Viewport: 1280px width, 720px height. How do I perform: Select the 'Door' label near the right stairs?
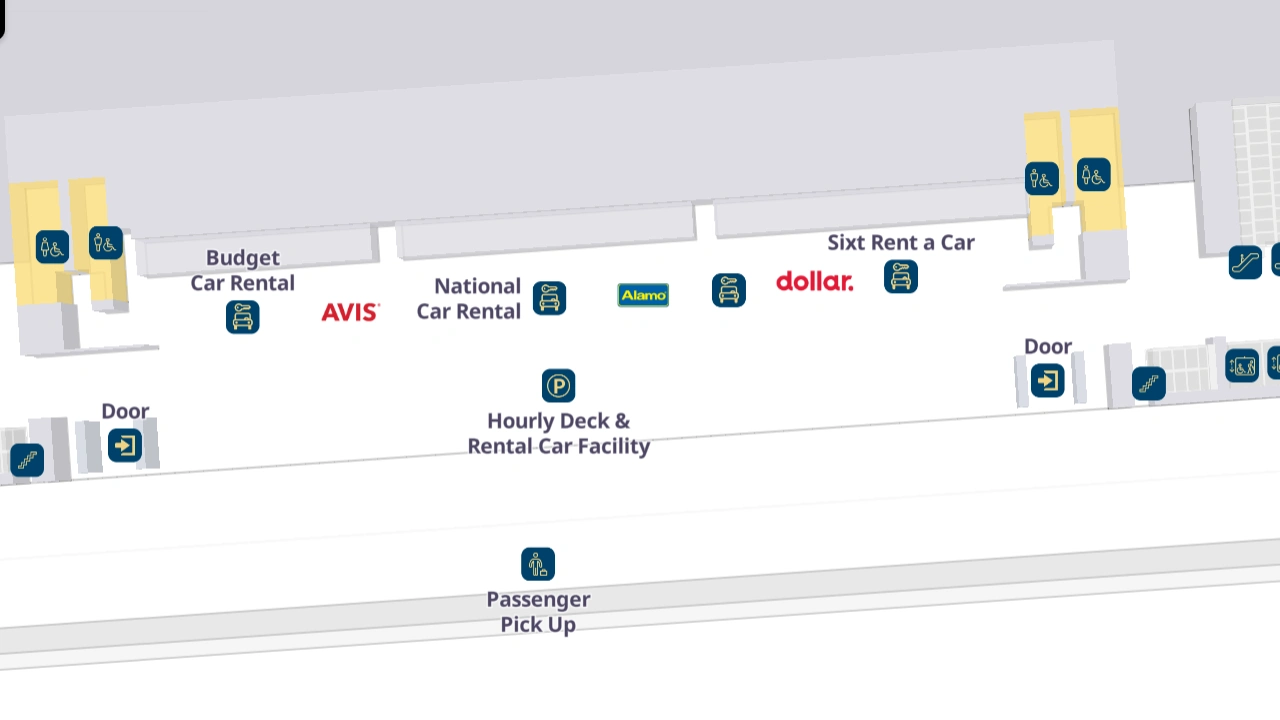[1048, 346]
